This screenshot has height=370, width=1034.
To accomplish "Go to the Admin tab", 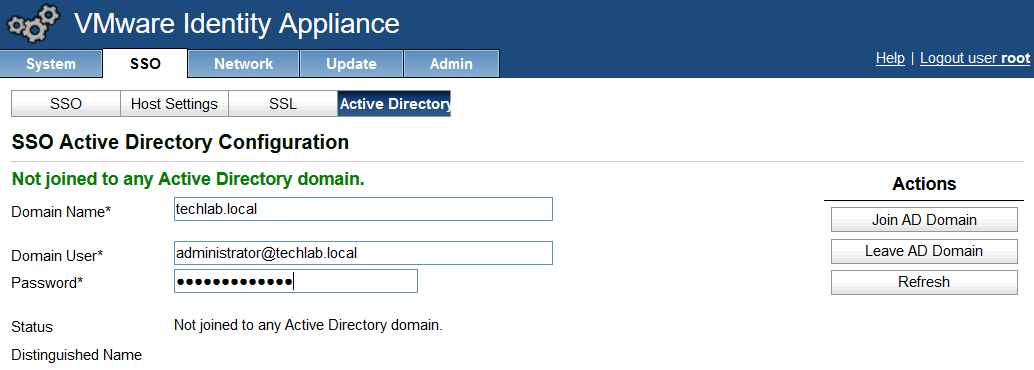I will pos(451,64).
